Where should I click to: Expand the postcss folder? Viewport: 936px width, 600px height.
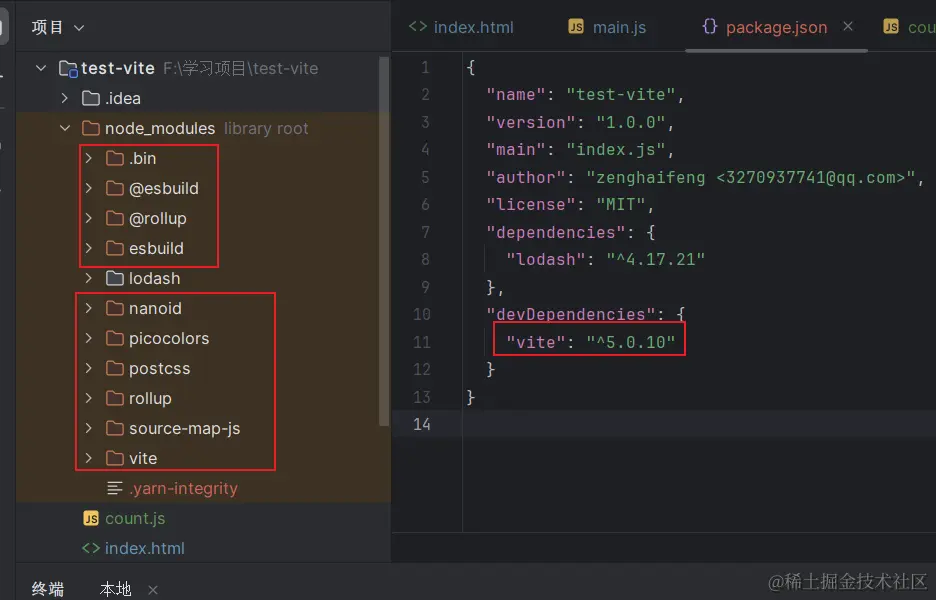(88, 368)
